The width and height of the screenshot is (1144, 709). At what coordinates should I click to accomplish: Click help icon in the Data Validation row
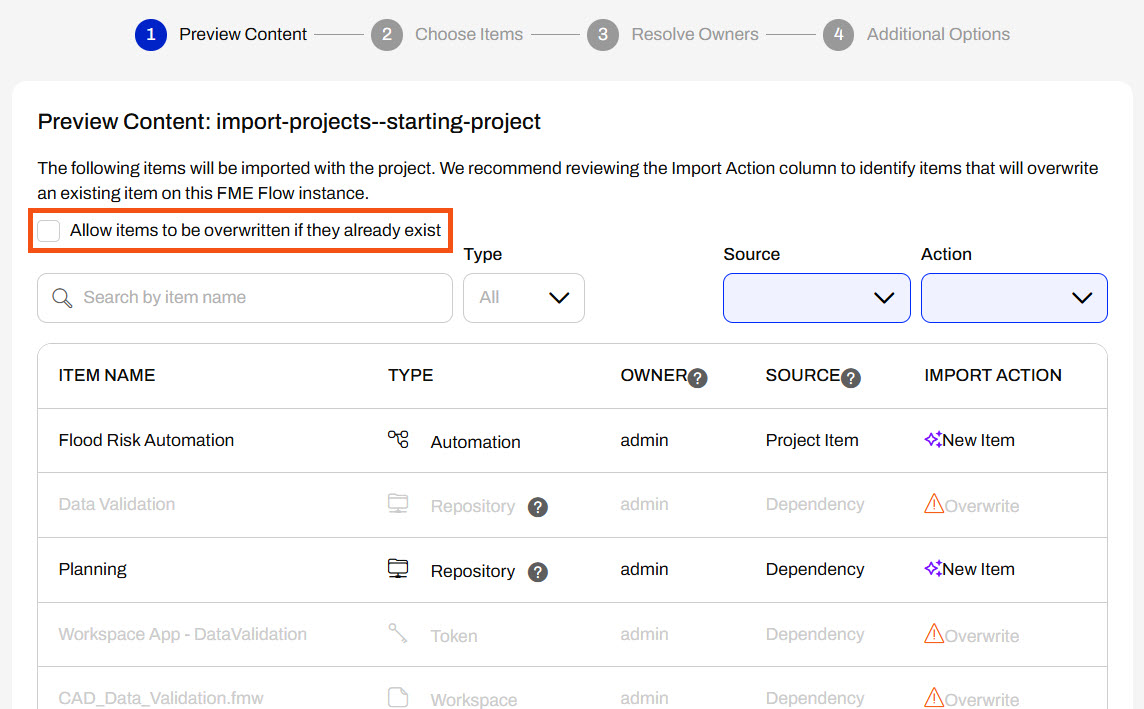click(538, 507)
